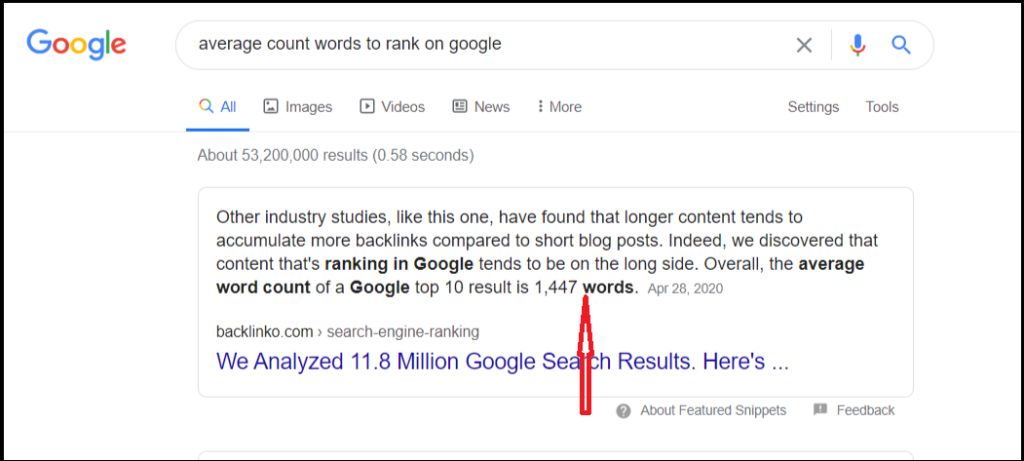Open the More dropdown menu
This screenshot has height=461, width=1024.
560,106
